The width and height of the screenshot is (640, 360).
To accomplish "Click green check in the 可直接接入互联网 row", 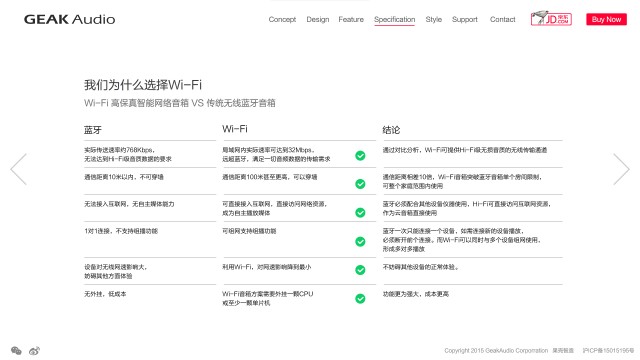I will (x=360, y=213).
